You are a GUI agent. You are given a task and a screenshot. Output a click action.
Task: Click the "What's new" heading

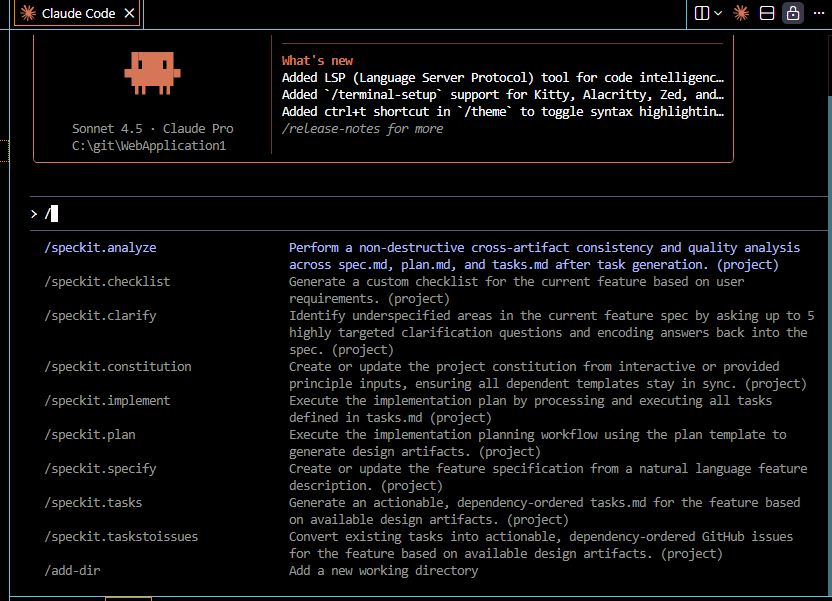pos(317,60)
